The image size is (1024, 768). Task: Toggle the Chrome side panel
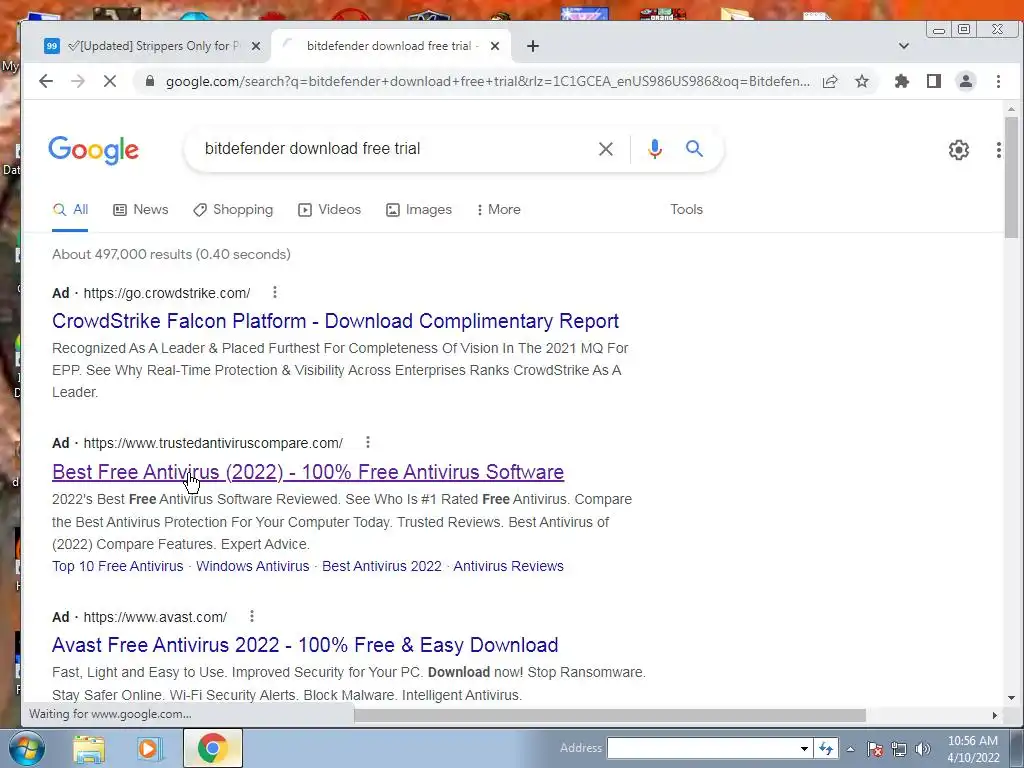(934, 81)
